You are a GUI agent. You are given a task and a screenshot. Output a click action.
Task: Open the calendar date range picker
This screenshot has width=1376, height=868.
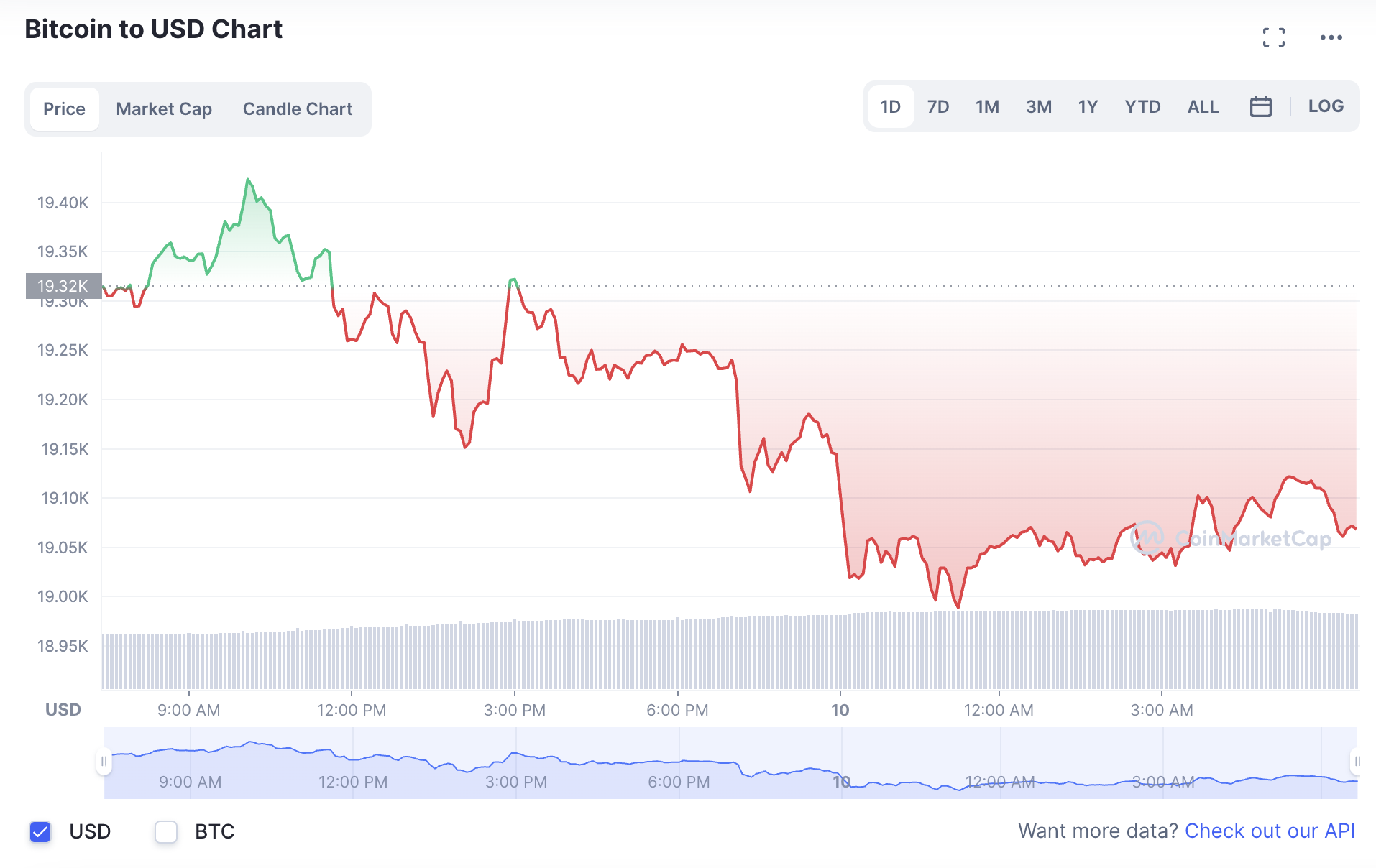point(1260,107)
